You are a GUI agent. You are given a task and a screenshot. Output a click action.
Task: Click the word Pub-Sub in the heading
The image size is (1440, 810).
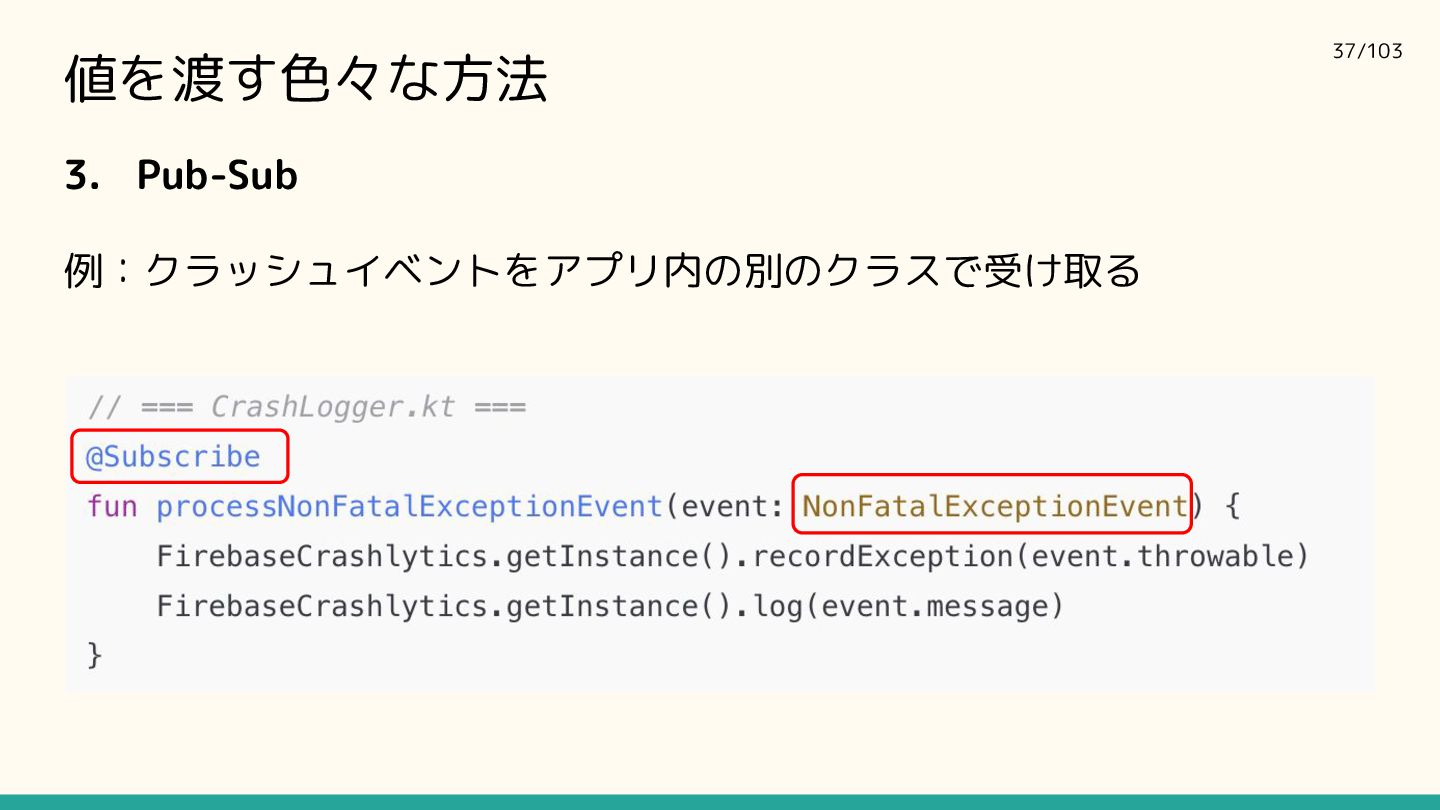point(217,175)
